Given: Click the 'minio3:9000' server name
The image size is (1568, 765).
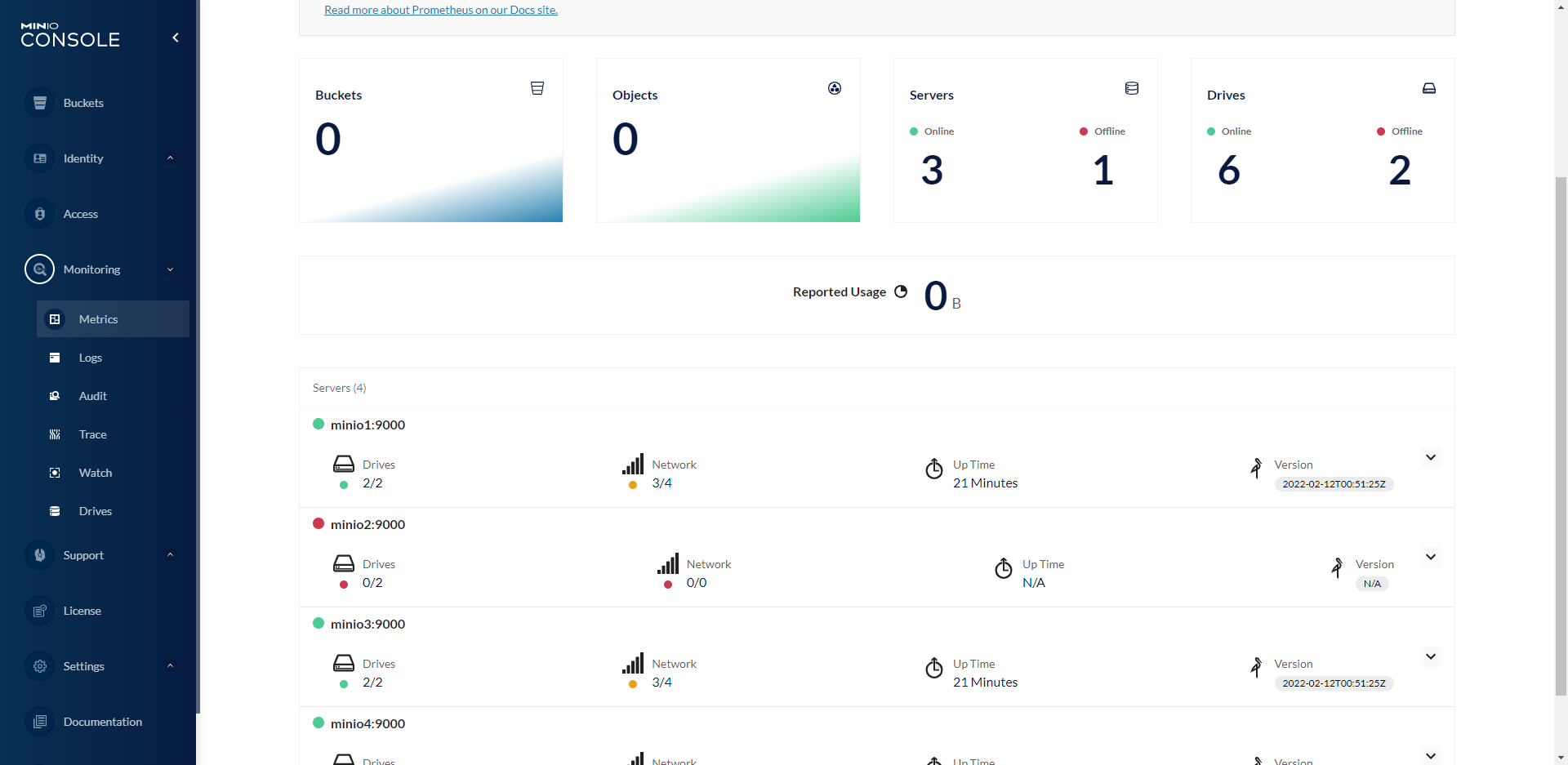Looking at the screenshot, I should point(367,624).
